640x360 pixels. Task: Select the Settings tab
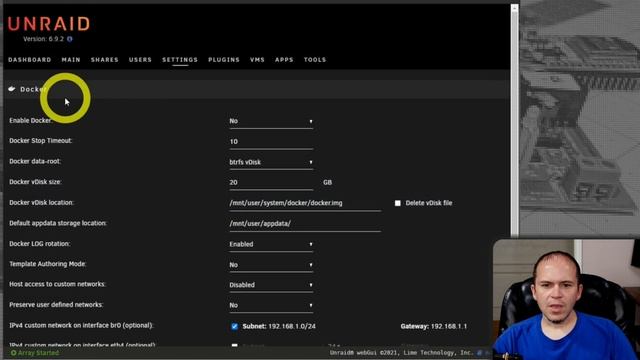click(x=180, y=60)
